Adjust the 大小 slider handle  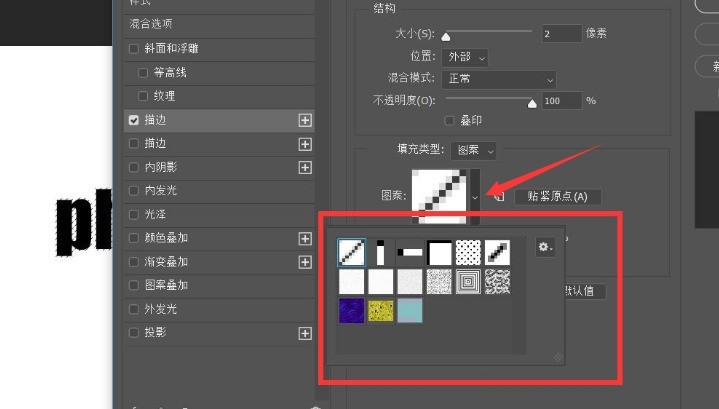(446, 37)
